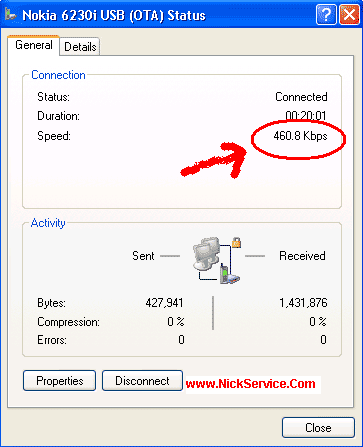The width and height of the screenshot is (363, 447).
Task: Click the title bar help question mark
Action: (x=326, y=15)
